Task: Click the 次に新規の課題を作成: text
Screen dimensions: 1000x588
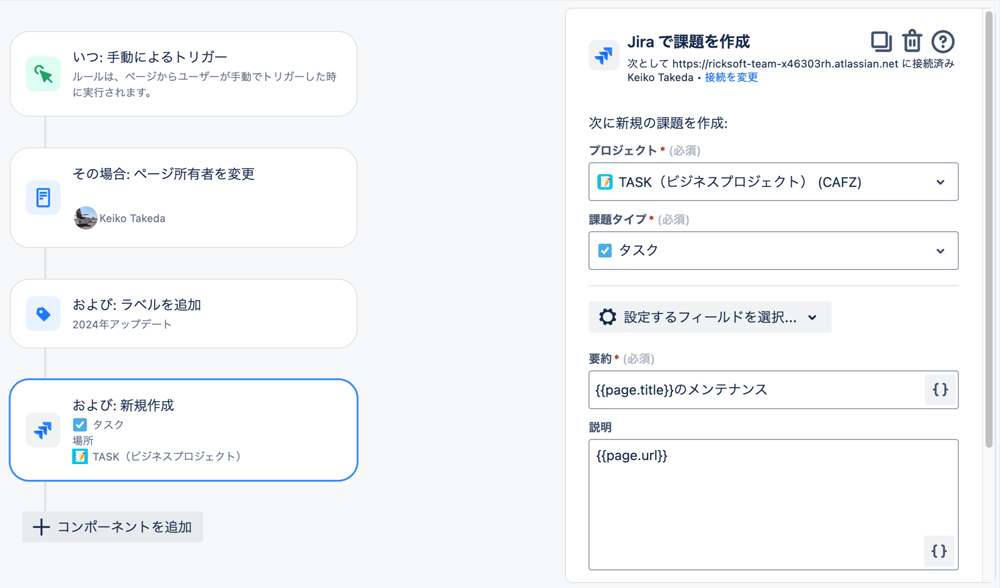Action: 658,123
